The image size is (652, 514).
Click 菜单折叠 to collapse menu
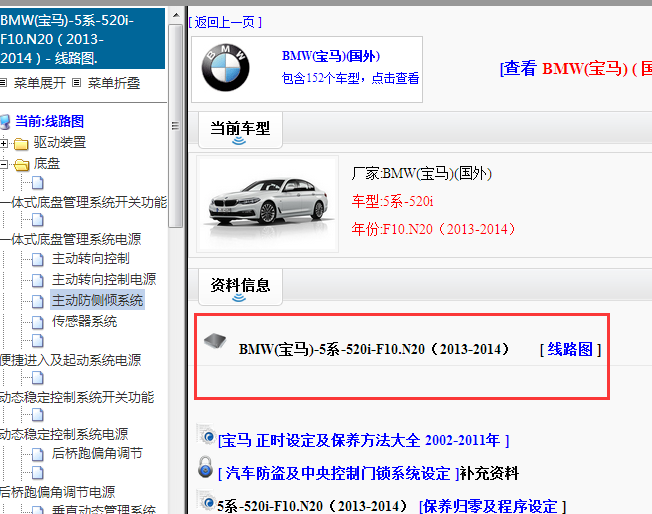pyautogui.click(x=114, y=83)
